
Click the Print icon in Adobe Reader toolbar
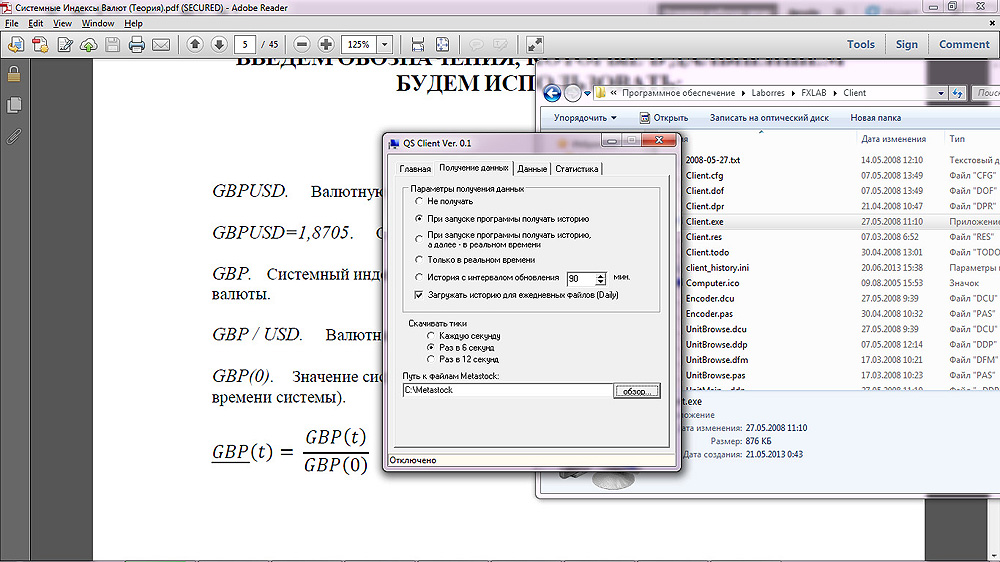pyautogui.click(x=137, y=44)
